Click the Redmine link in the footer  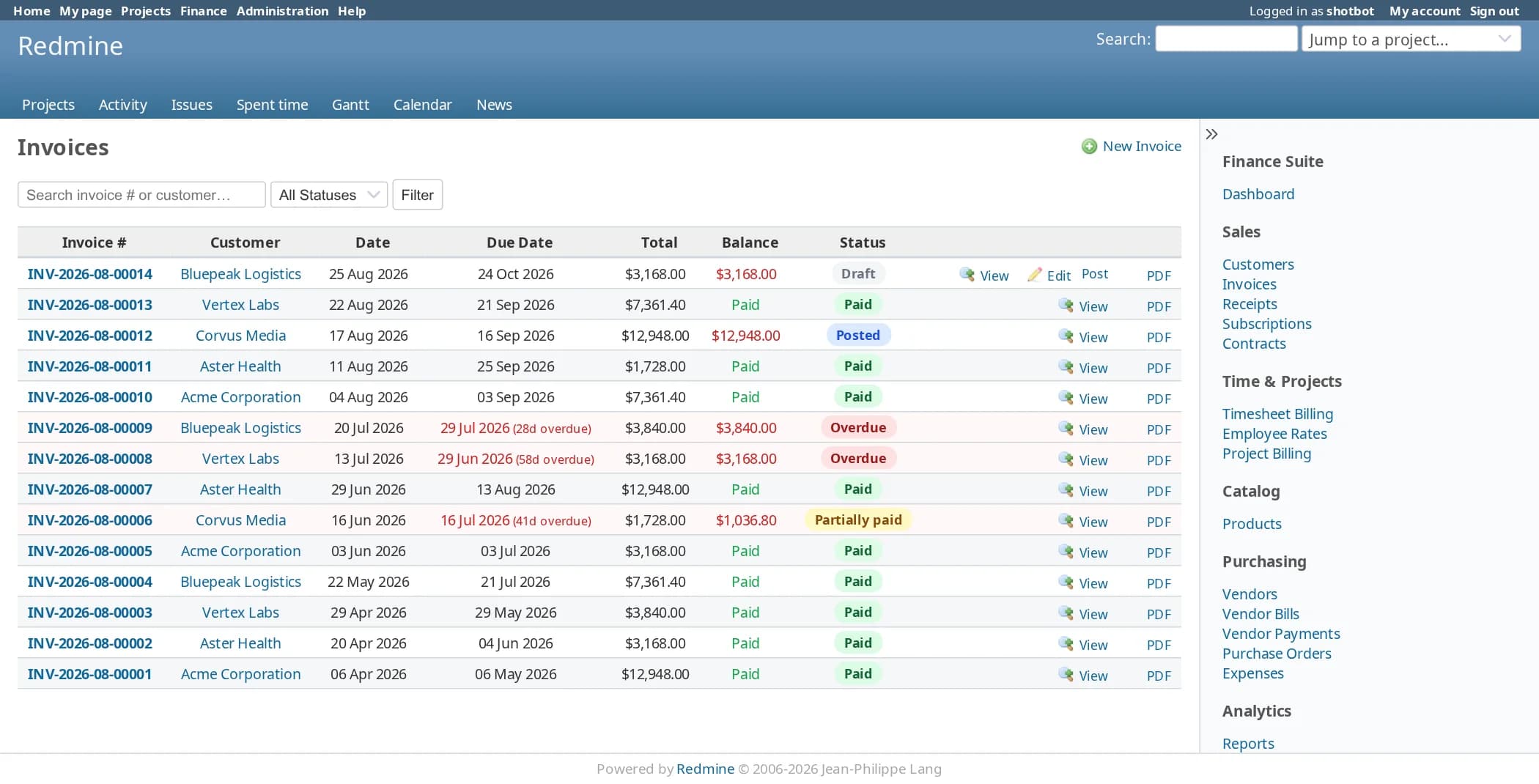click(x=705, y=769)
